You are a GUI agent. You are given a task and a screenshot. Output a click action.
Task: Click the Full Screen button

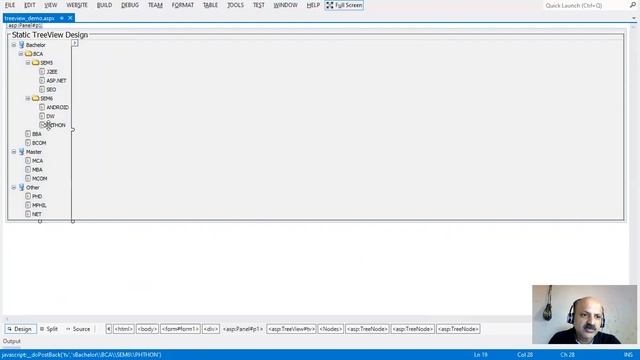[344, 5]
